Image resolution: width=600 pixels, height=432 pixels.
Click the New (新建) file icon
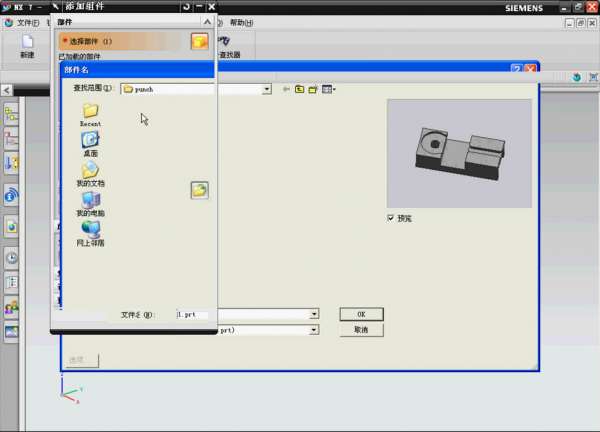[27, 41]
